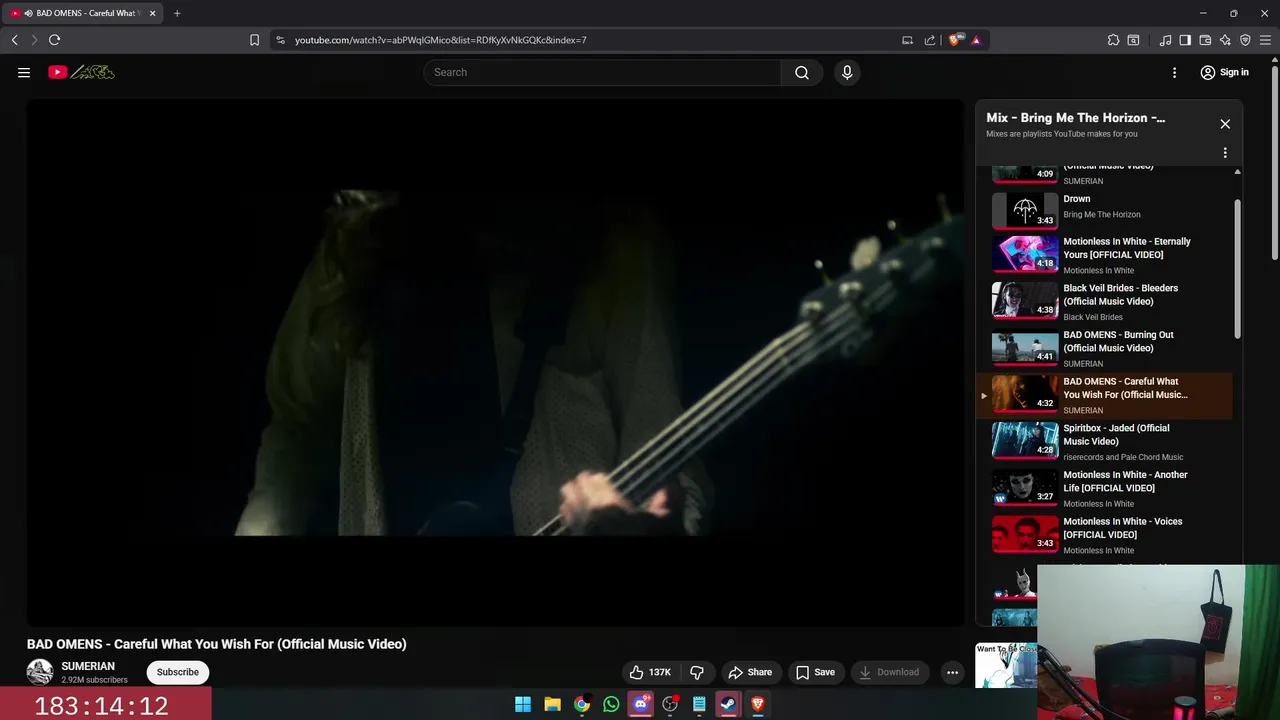Click the YouTube search field
This screenshot has width=1280, height=720.
[602, 72]
